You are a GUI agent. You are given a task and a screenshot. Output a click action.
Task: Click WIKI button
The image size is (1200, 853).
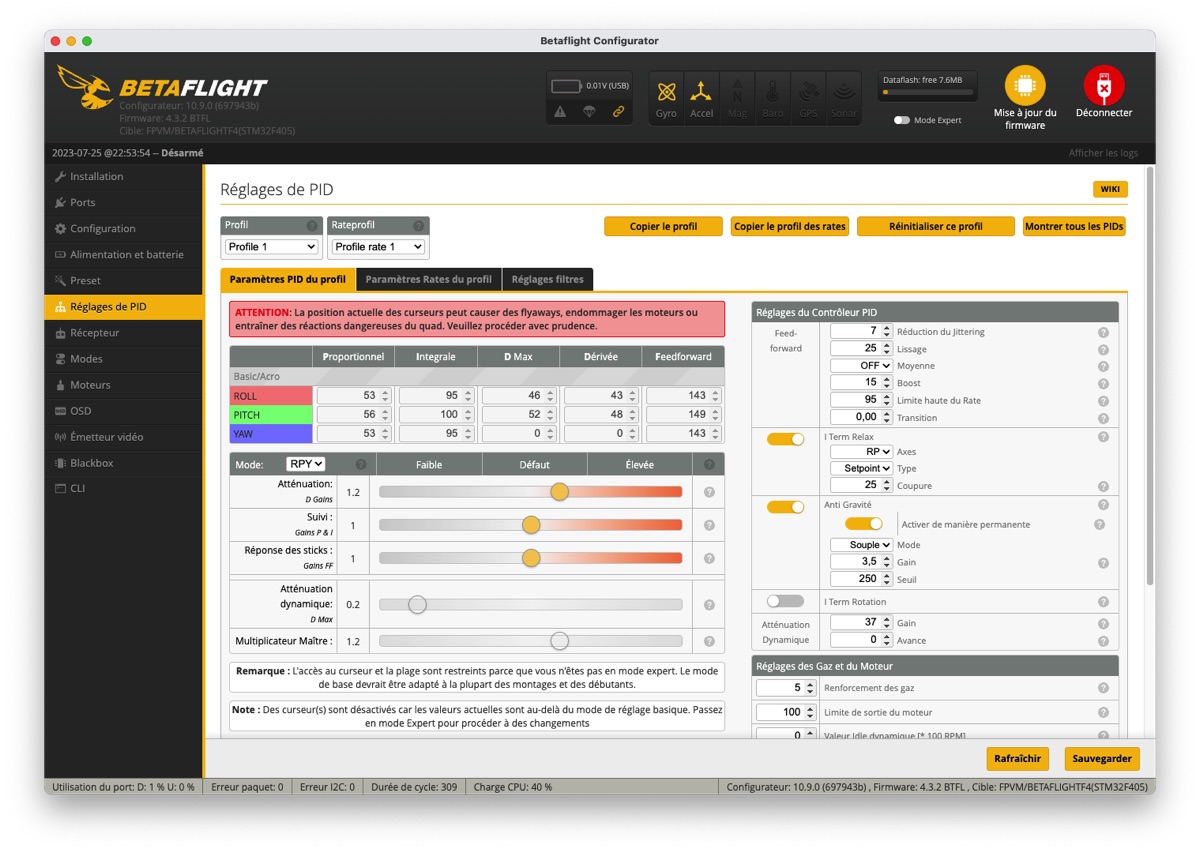[x=1110, y=189]
